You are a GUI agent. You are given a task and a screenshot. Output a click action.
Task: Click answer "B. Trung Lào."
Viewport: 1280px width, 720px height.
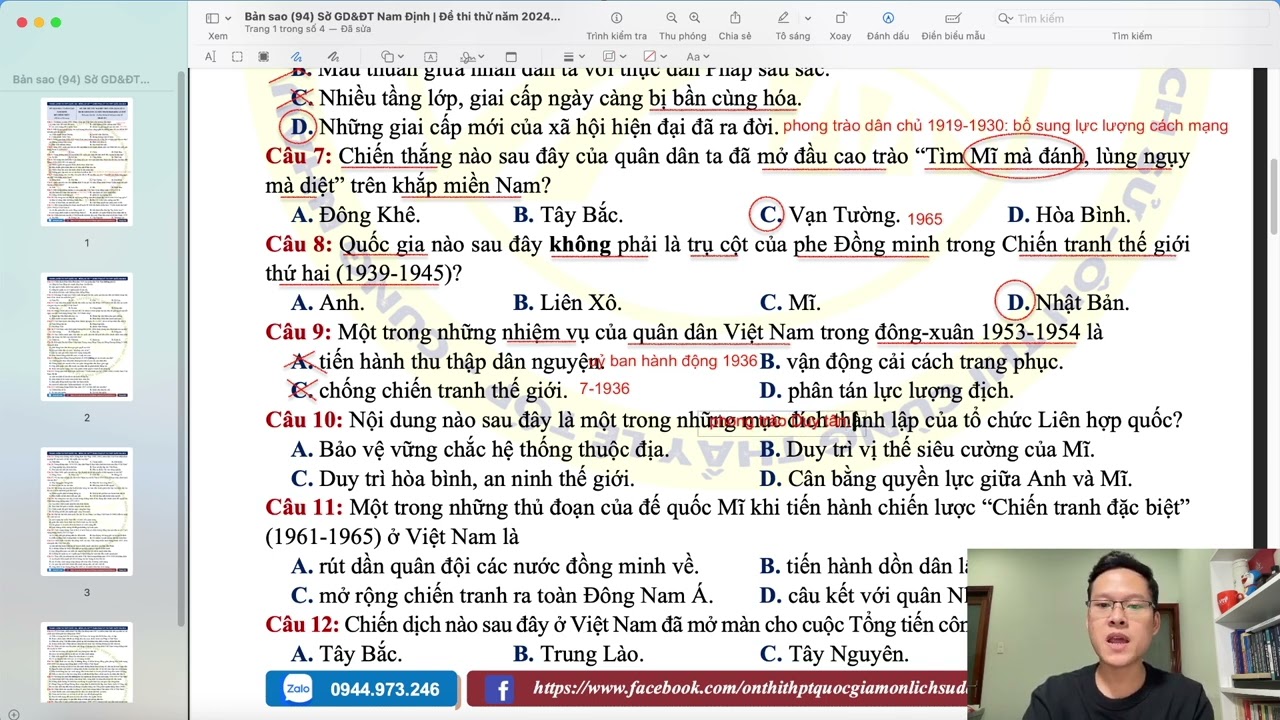click(578, 655)
